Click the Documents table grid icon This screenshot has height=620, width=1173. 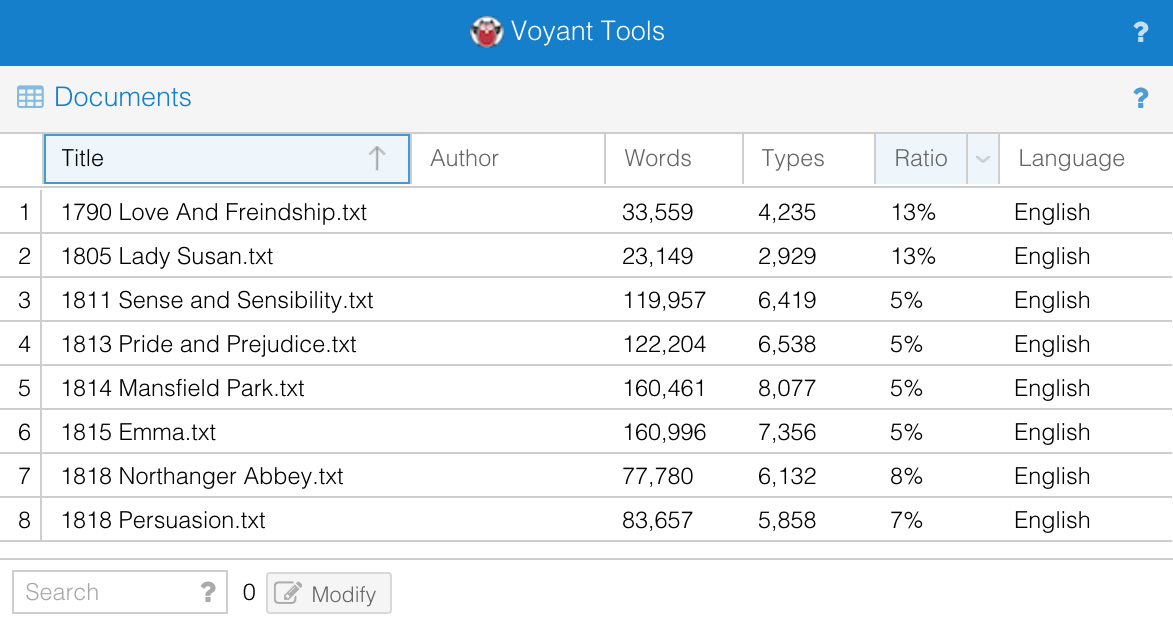[x=31, y=96]
